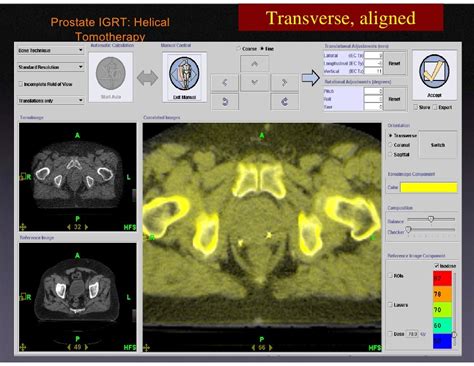This screenshot has width=474, height=366.
Task: Click next slice arrow on Tomoimage slice 32
Action: point(86,227)
